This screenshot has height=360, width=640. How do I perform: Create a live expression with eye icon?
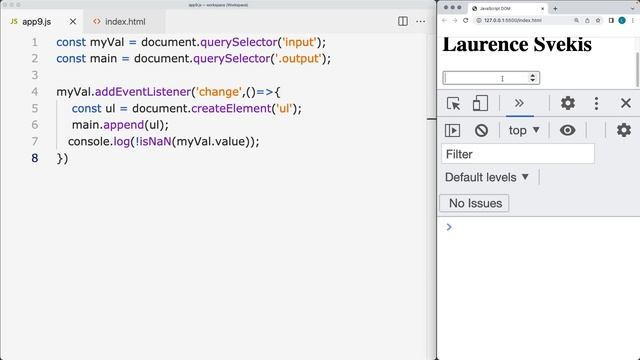click(x=567, y=131)
